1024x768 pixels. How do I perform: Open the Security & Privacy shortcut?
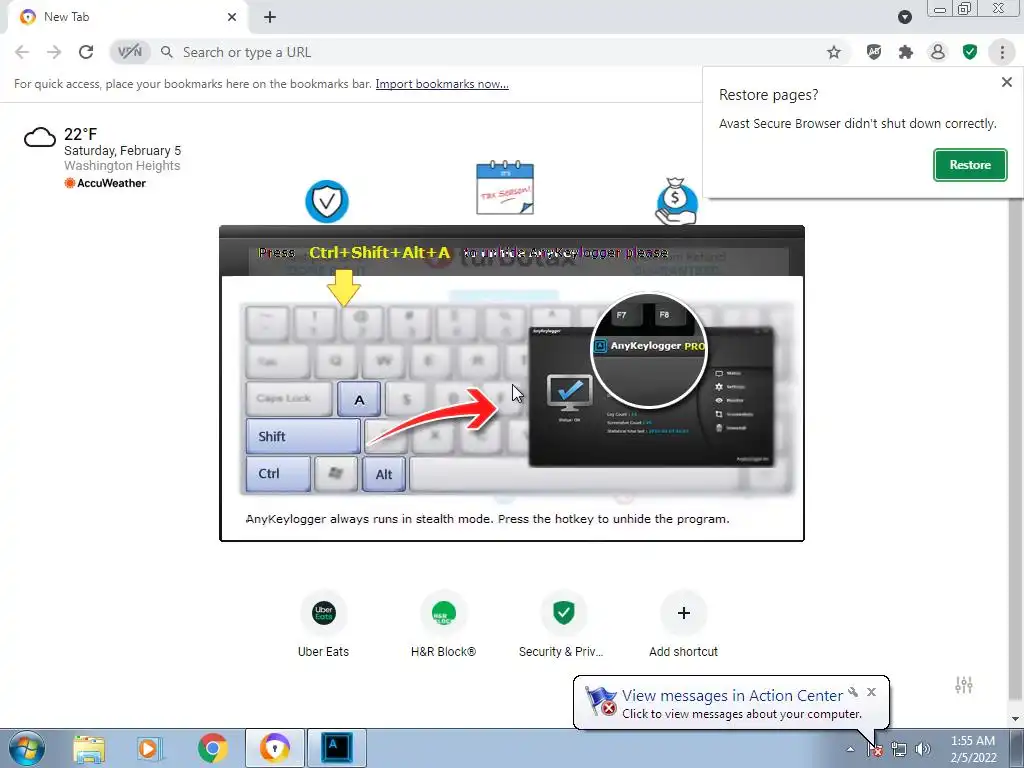pyautogui.click(x=562, y=624)
